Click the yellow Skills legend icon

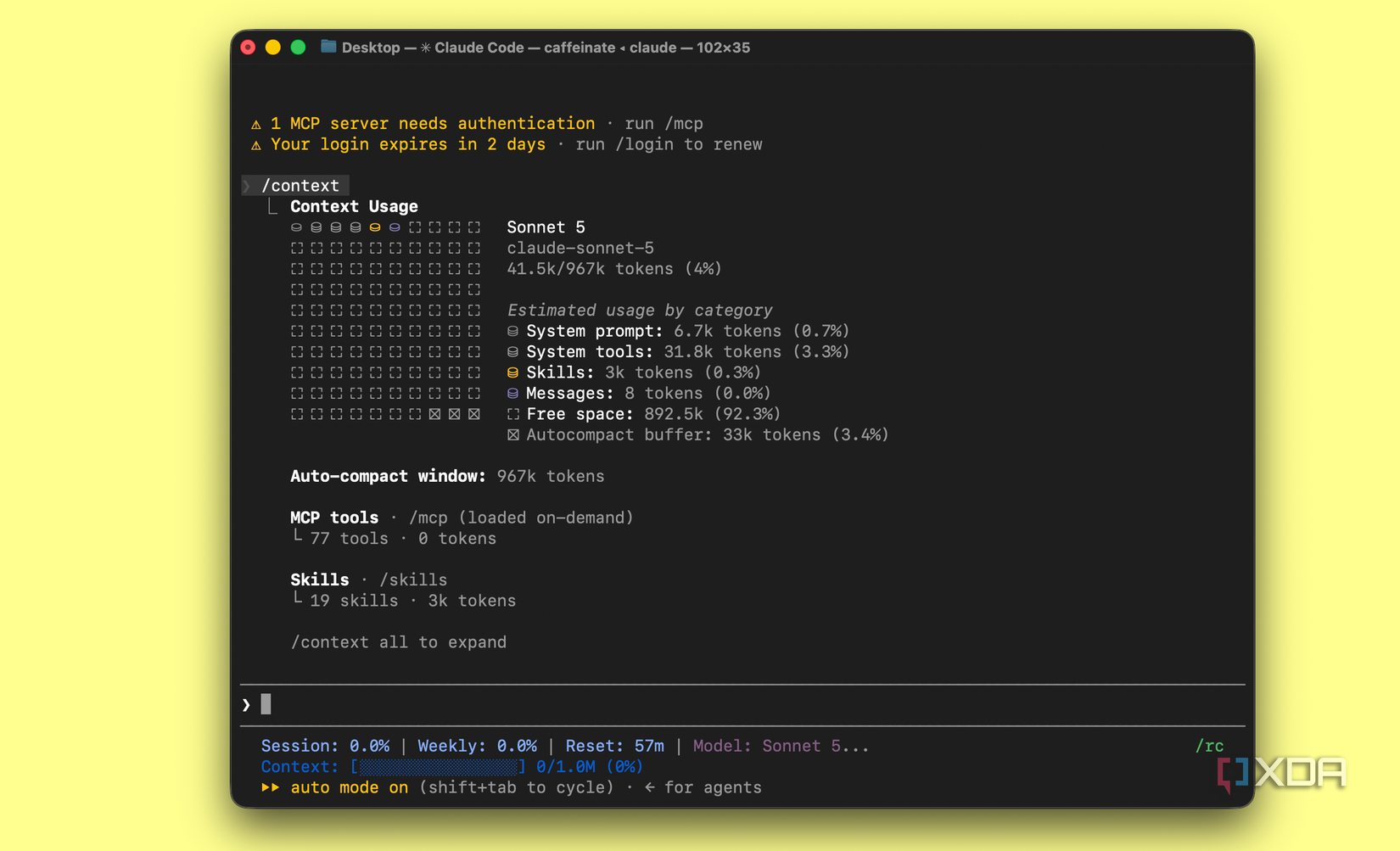click(512, 372)
